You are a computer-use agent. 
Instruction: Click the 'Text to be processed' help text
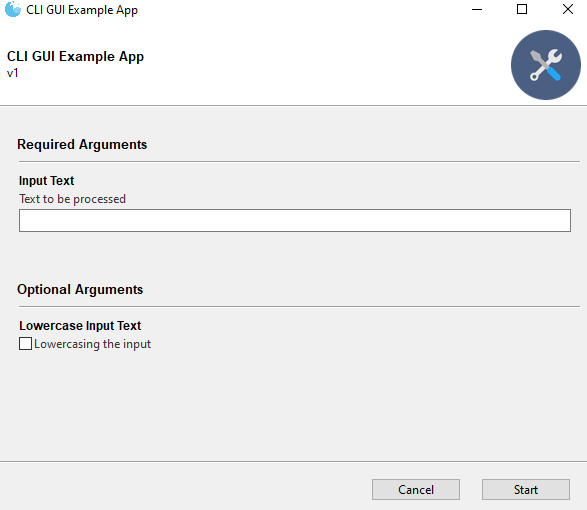pyautogui.click(x=72, y=199)
